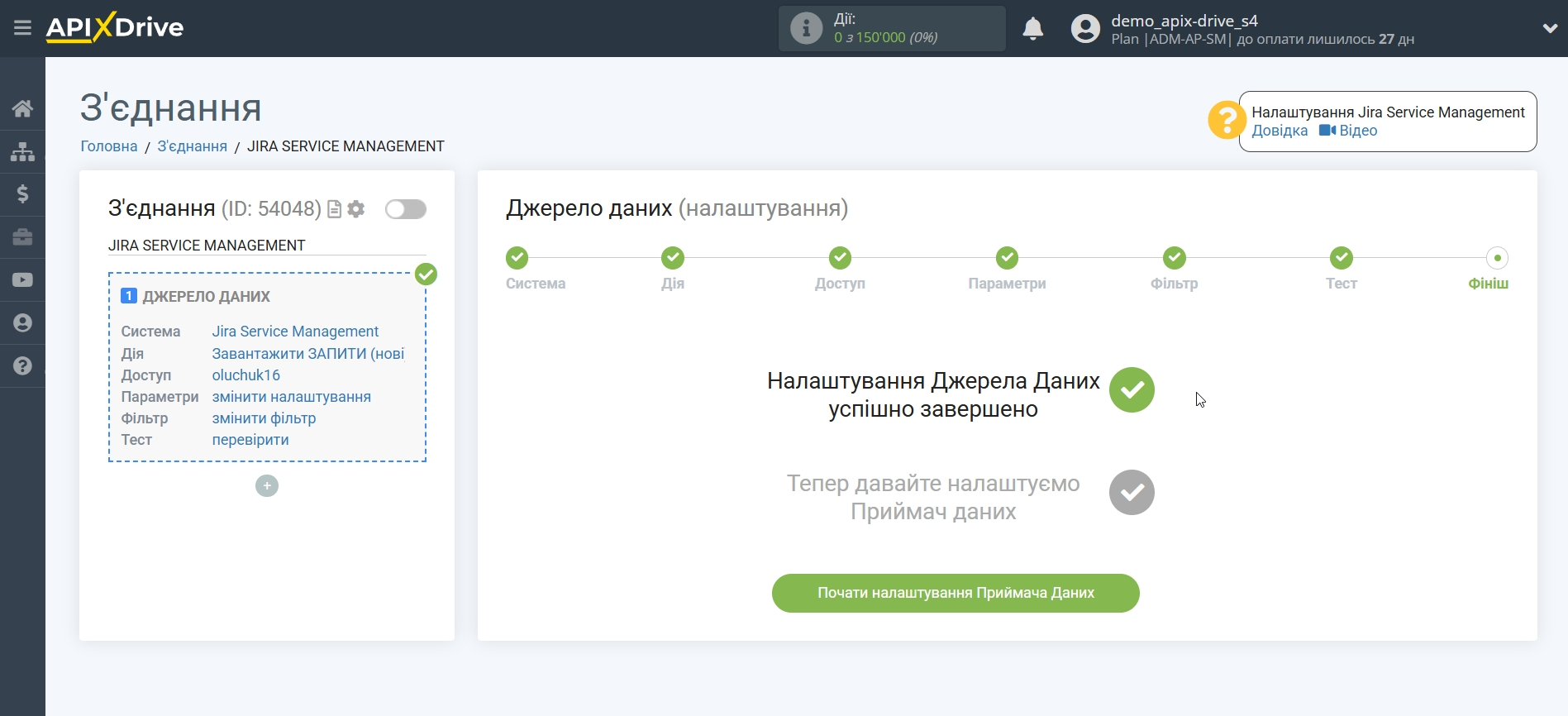Select the Дія step
Viewport: 1568px width, 716px height.
click(673, 258)
